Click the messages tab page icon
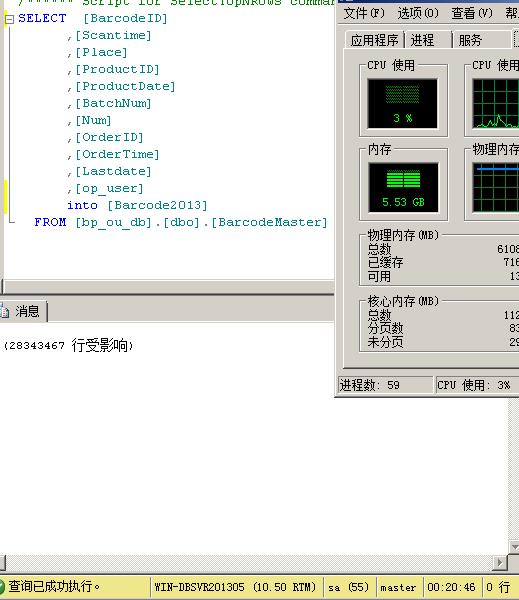The image size is (519, 600). (x=5, y=311)
